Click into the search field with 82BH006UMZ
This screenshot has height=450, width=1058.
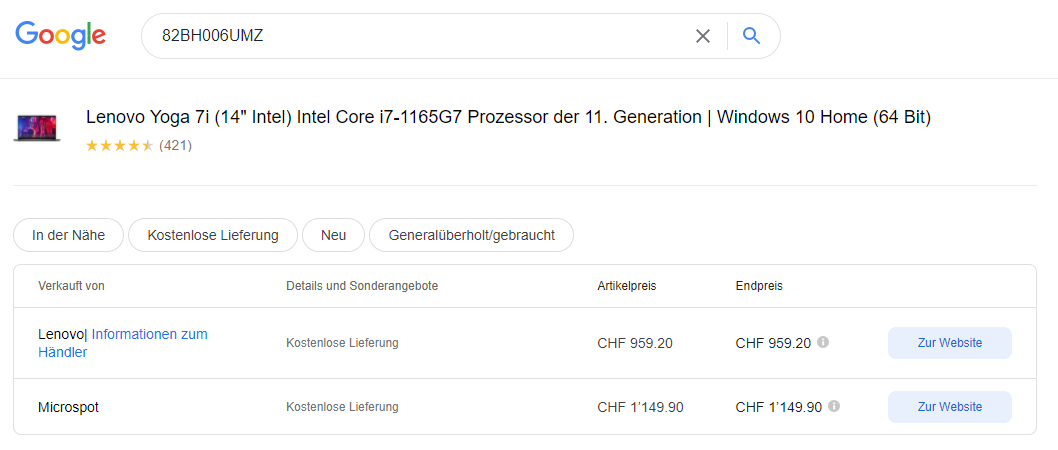pyautogui.click(x=420, y=37)
